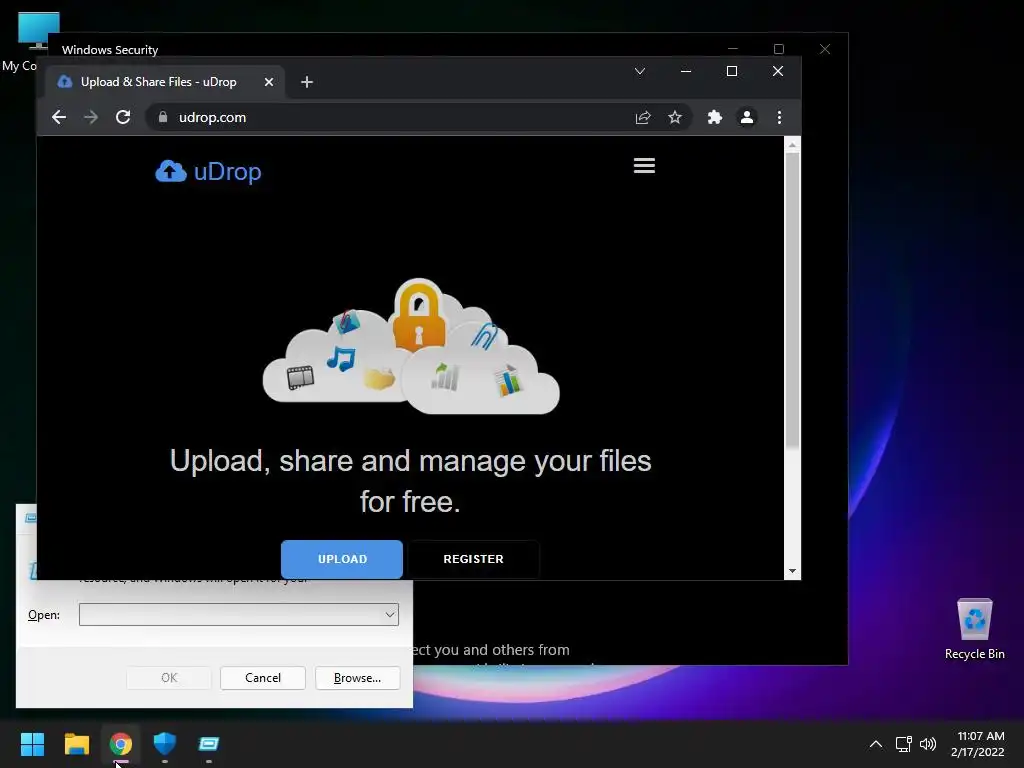Image resolution: width=1024 pixels, height=768 pixels.
Task: Click the forward navigation arrow in Chrome
Action: (x=91, y=118)
